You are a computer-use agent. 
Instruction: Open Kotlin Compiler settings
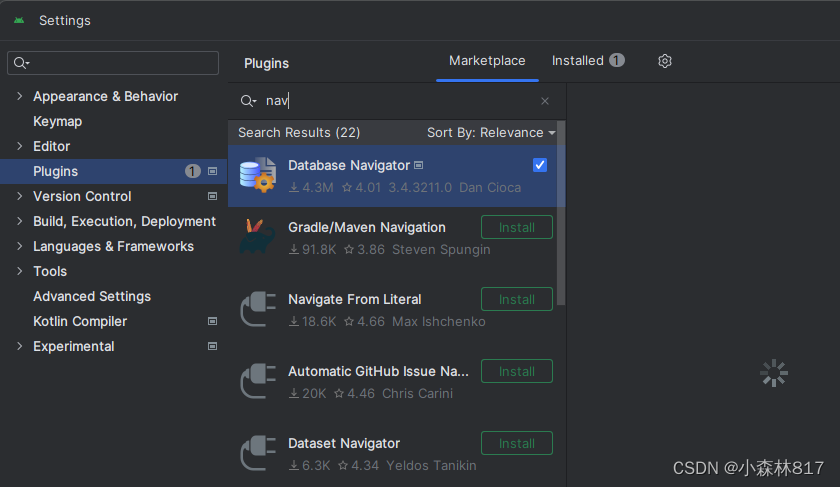click(x=80, y=321)
